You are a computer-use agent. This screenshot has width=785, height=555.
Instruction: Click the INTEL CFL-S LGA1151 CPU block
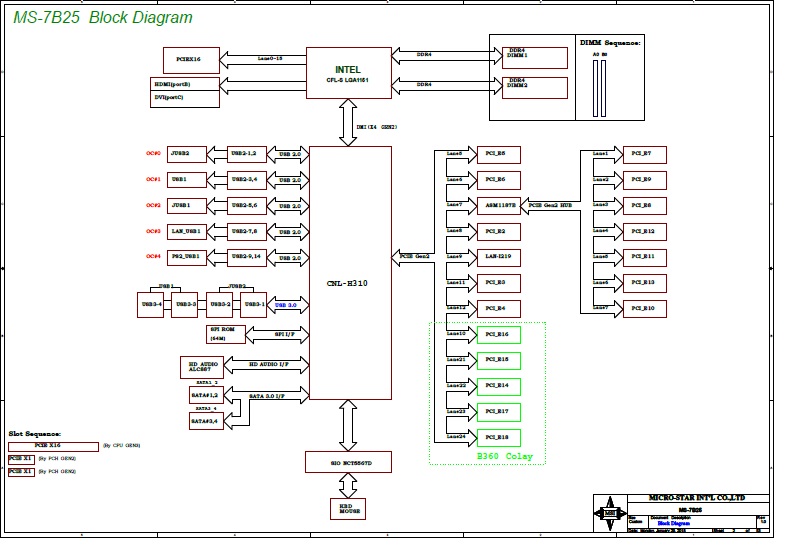[x=347, y=73]
